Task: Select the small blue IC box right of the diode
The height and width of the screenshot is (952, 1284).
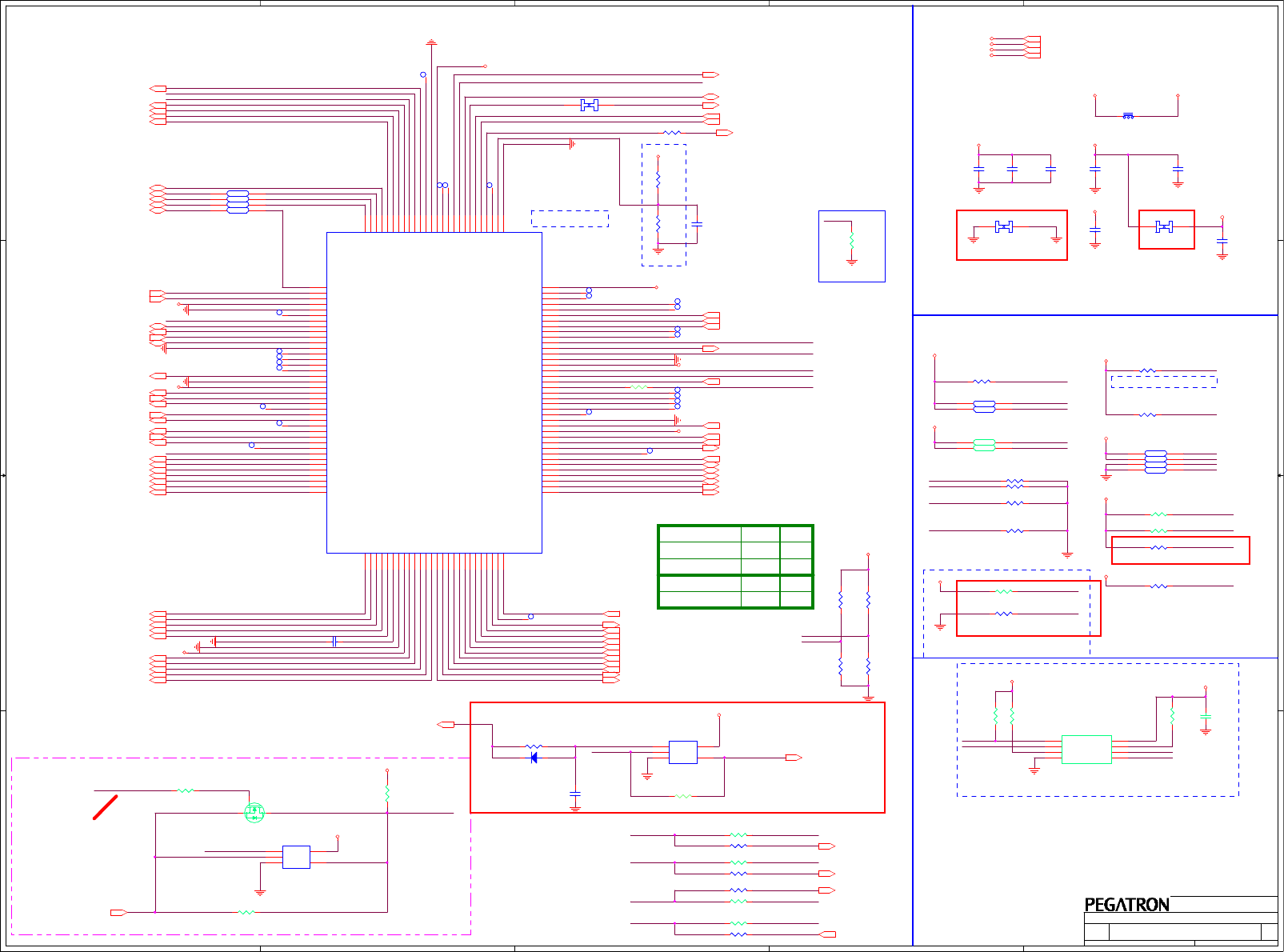Action: click(x=682, y=753)
